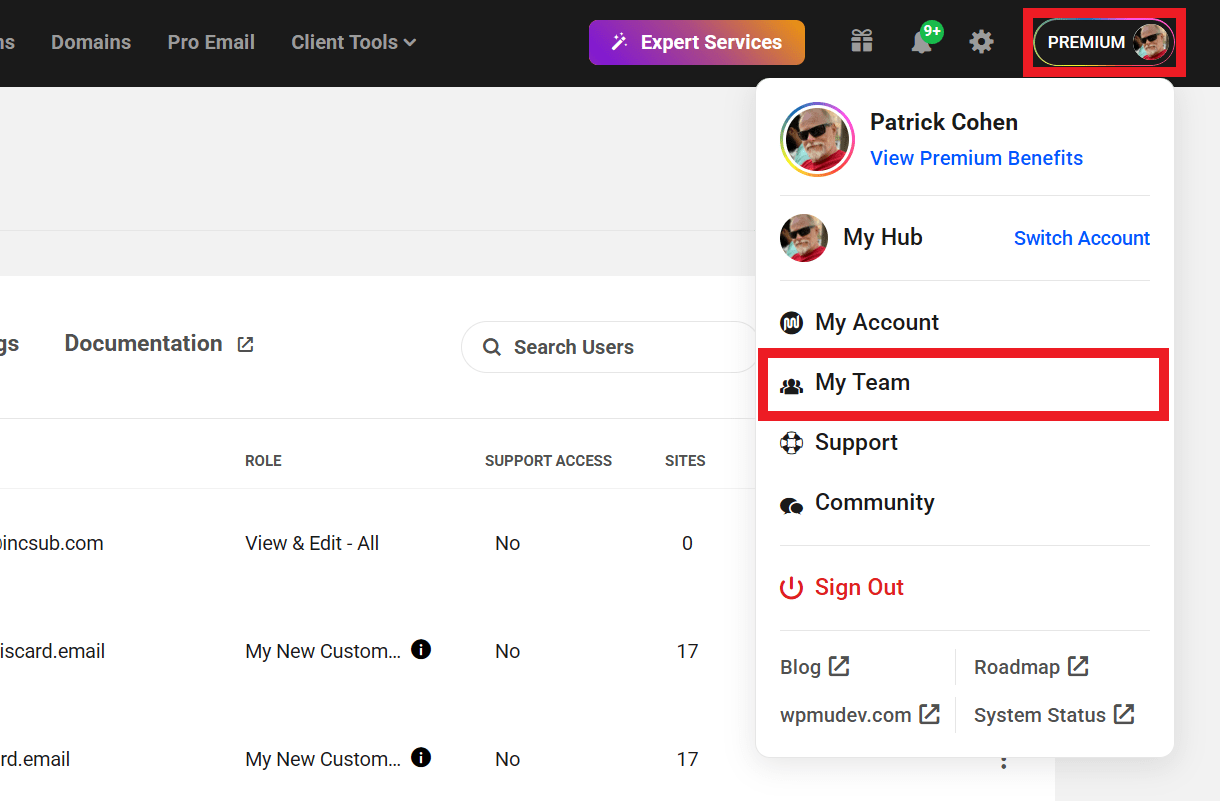This screenshot has width=1220, height=801.
Task: Open the settings gear icon
Action: point(981,42)
